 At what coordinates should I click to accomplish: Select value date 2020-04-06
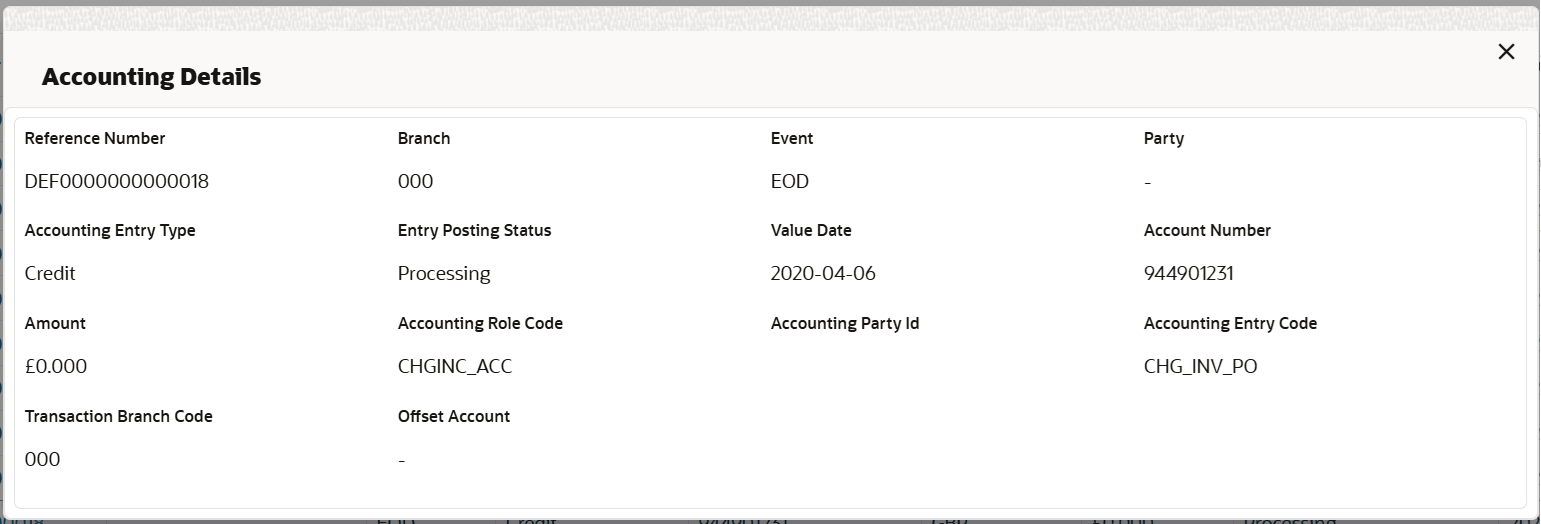(823, 274)
